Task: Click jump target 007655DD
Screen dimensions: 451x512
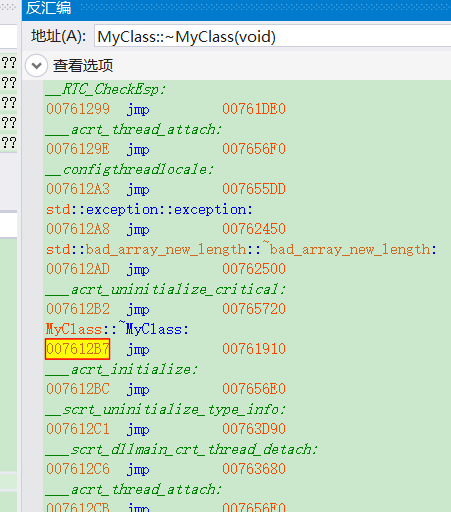Action: coord(254,189)
